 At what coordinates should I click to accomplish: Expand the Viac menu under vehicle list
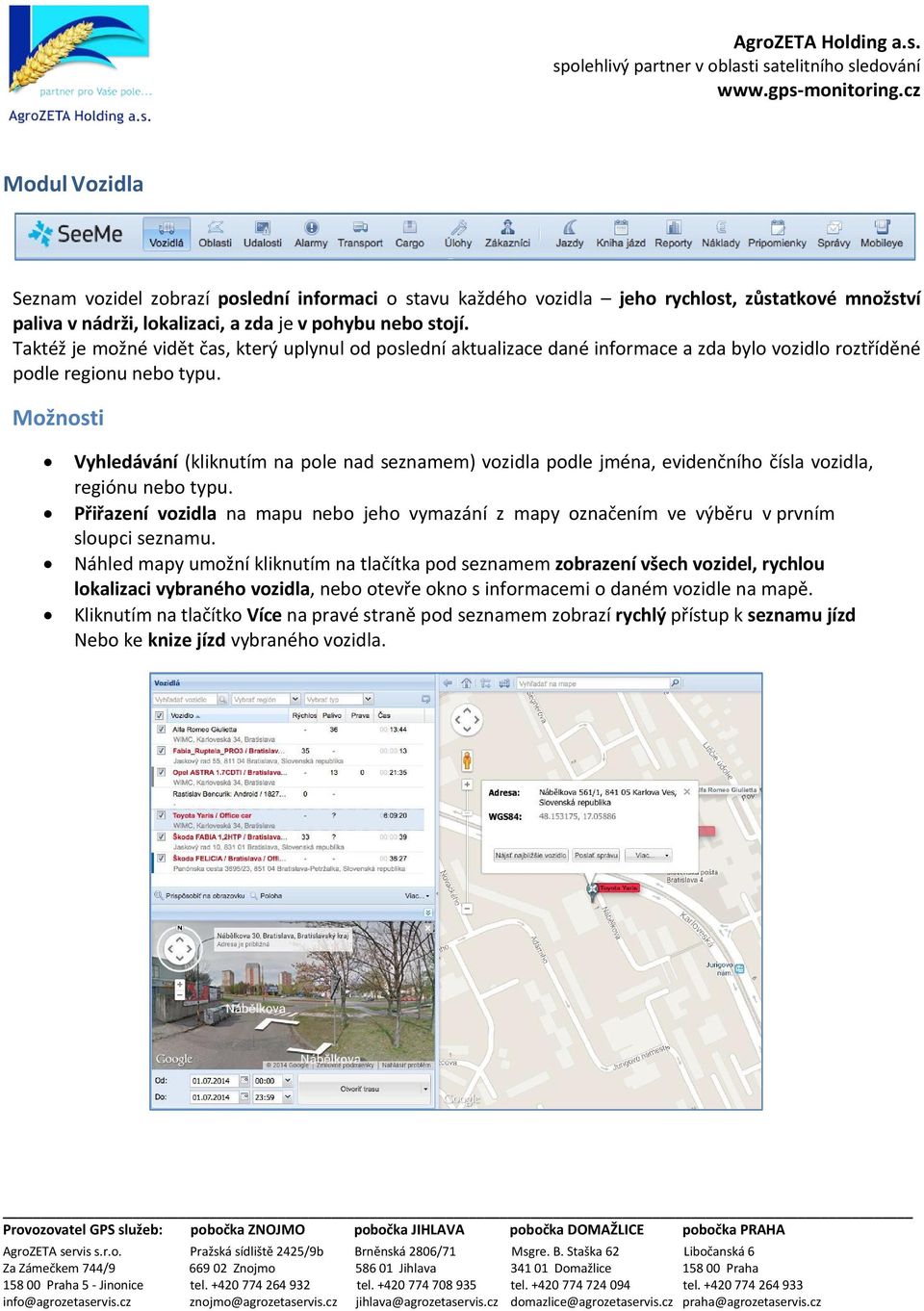416,895
